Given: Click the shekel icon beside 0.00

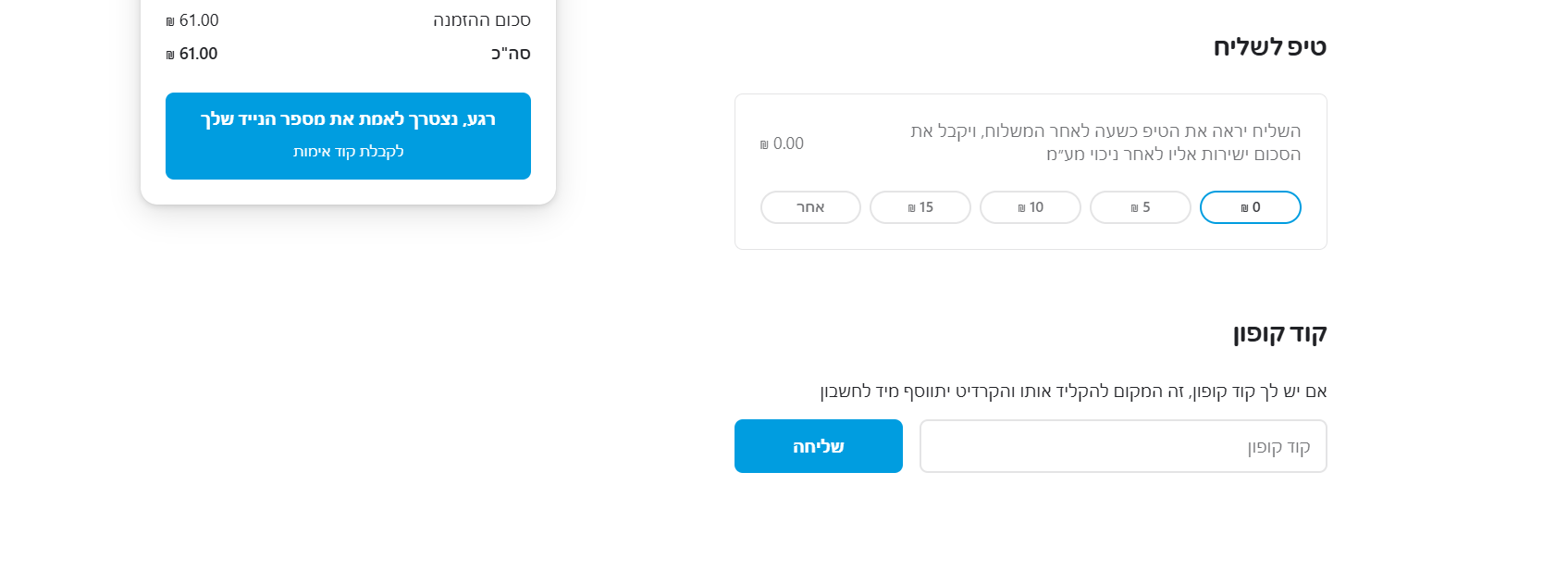Looking at the screenshot, I should click(x=762, y=144).
